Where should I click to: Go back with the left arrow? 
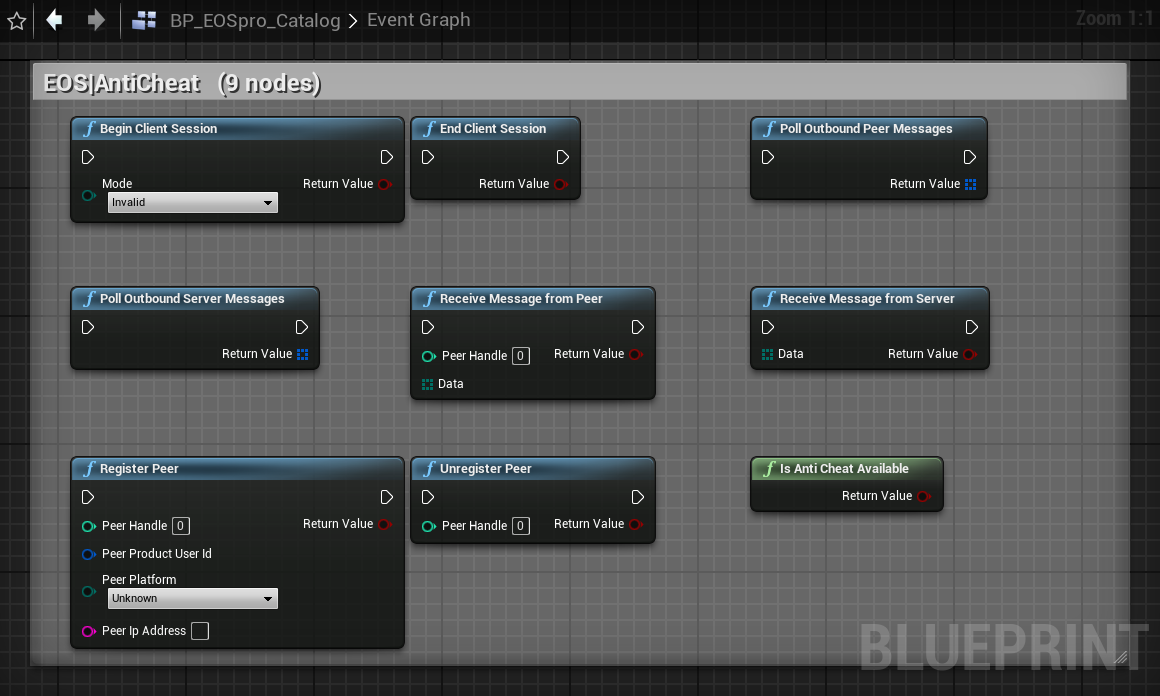point(54,19)
